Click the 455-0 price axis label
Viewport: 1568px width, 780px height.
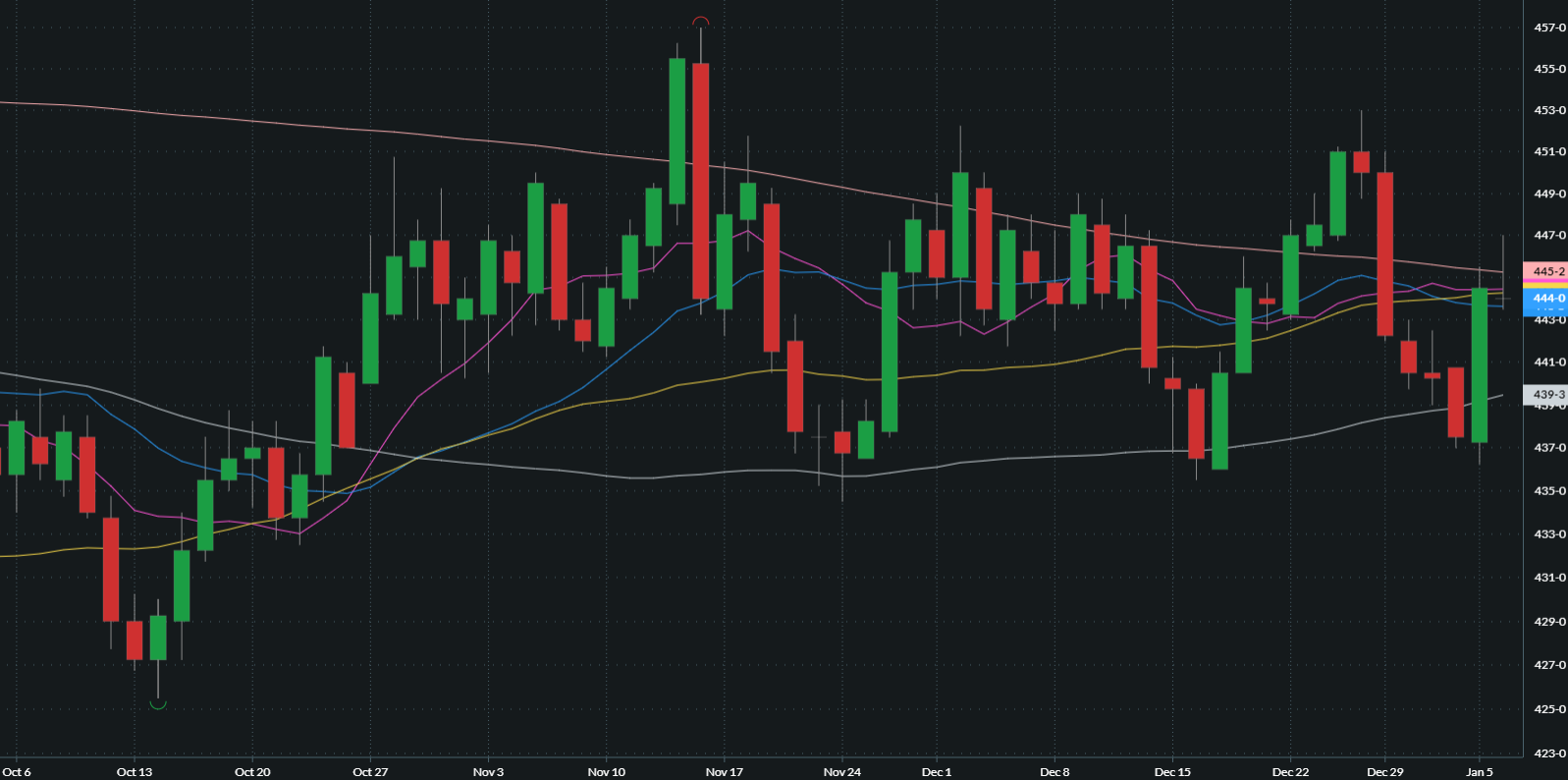click(x=1550, y=69)
